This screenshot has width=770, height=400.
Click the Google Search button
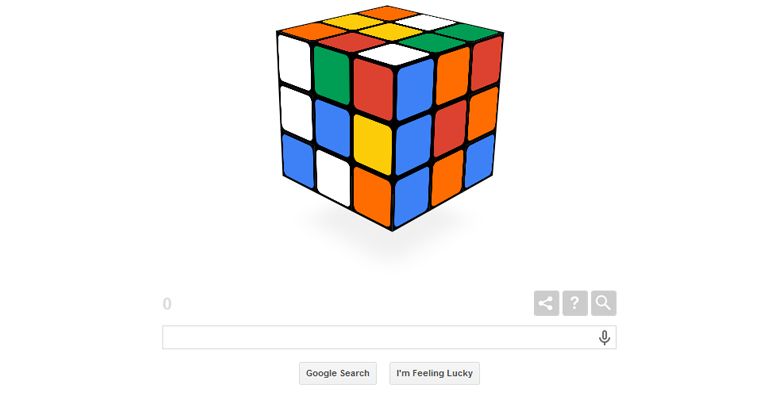tap(338, 373)
